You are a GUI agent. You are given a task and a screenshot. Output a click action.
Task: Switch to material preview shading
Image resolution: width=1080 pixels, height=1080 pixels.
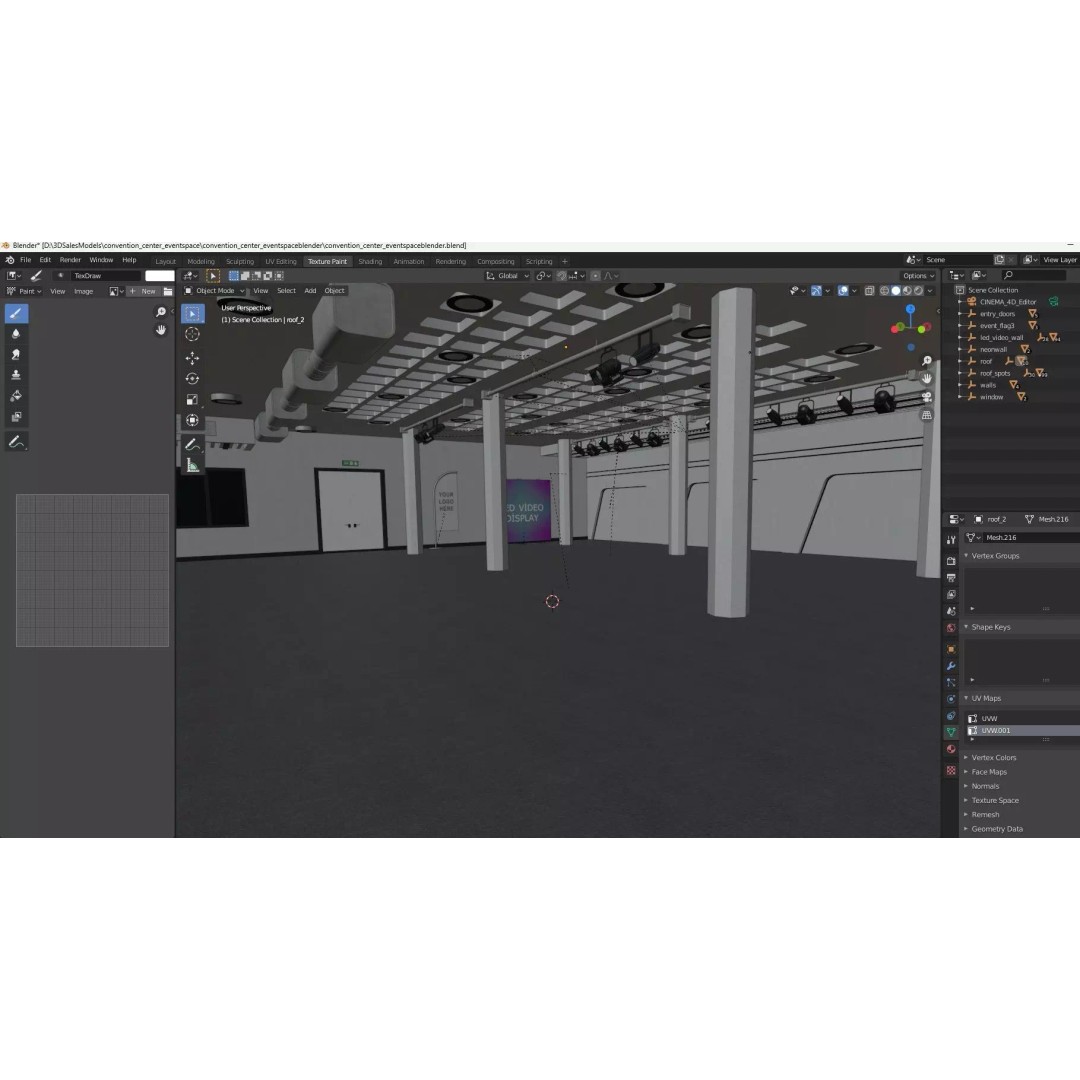907,291
